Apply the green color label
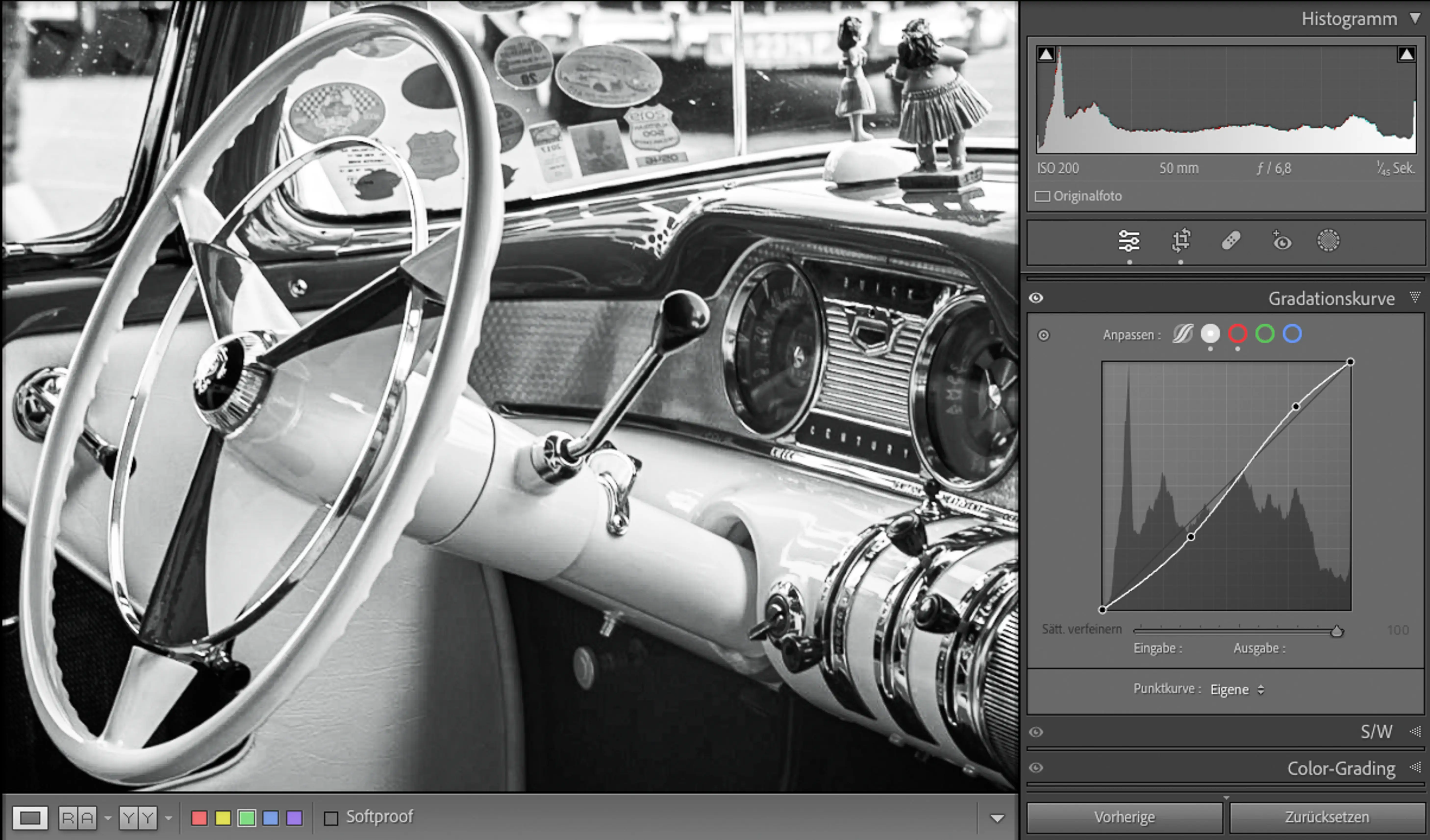Viewport: 1430px width, 840px height. 247,818
